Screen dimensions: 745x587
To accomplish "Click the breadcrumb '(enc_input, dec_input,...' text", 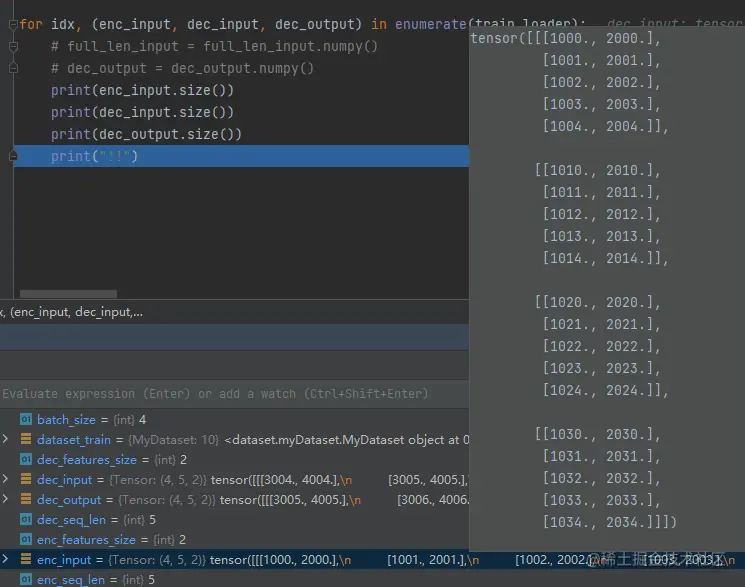I will tap(76, 312).
